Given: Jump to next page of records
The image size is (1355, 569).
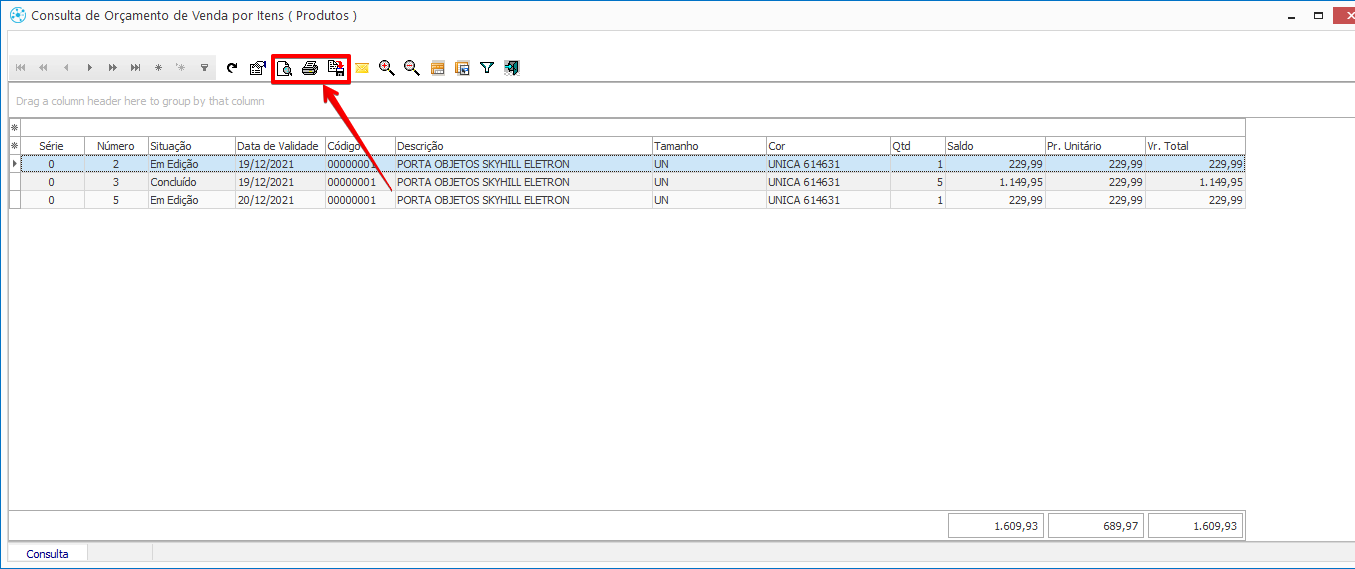Looking at the screenshot, I should pyautogui.click(x=112, y=68).
